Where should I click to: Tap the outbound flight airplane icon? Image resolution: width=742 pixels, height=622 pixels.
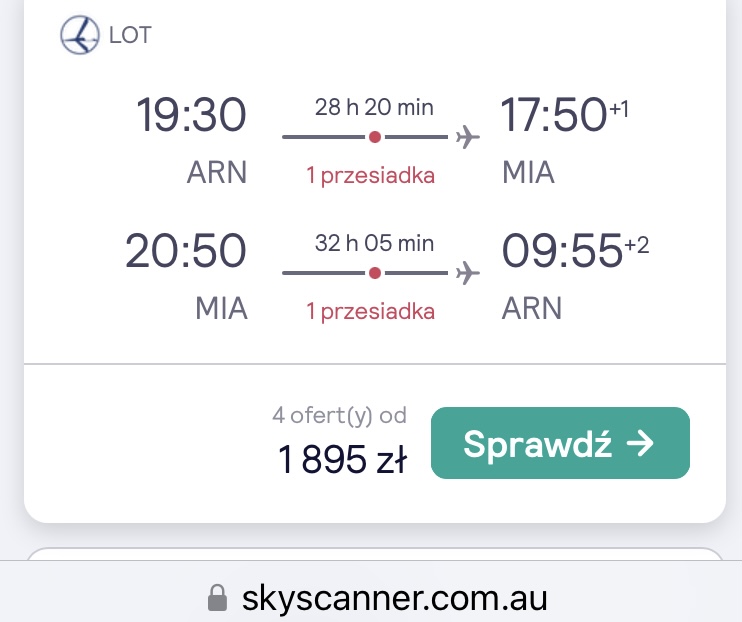468,137
